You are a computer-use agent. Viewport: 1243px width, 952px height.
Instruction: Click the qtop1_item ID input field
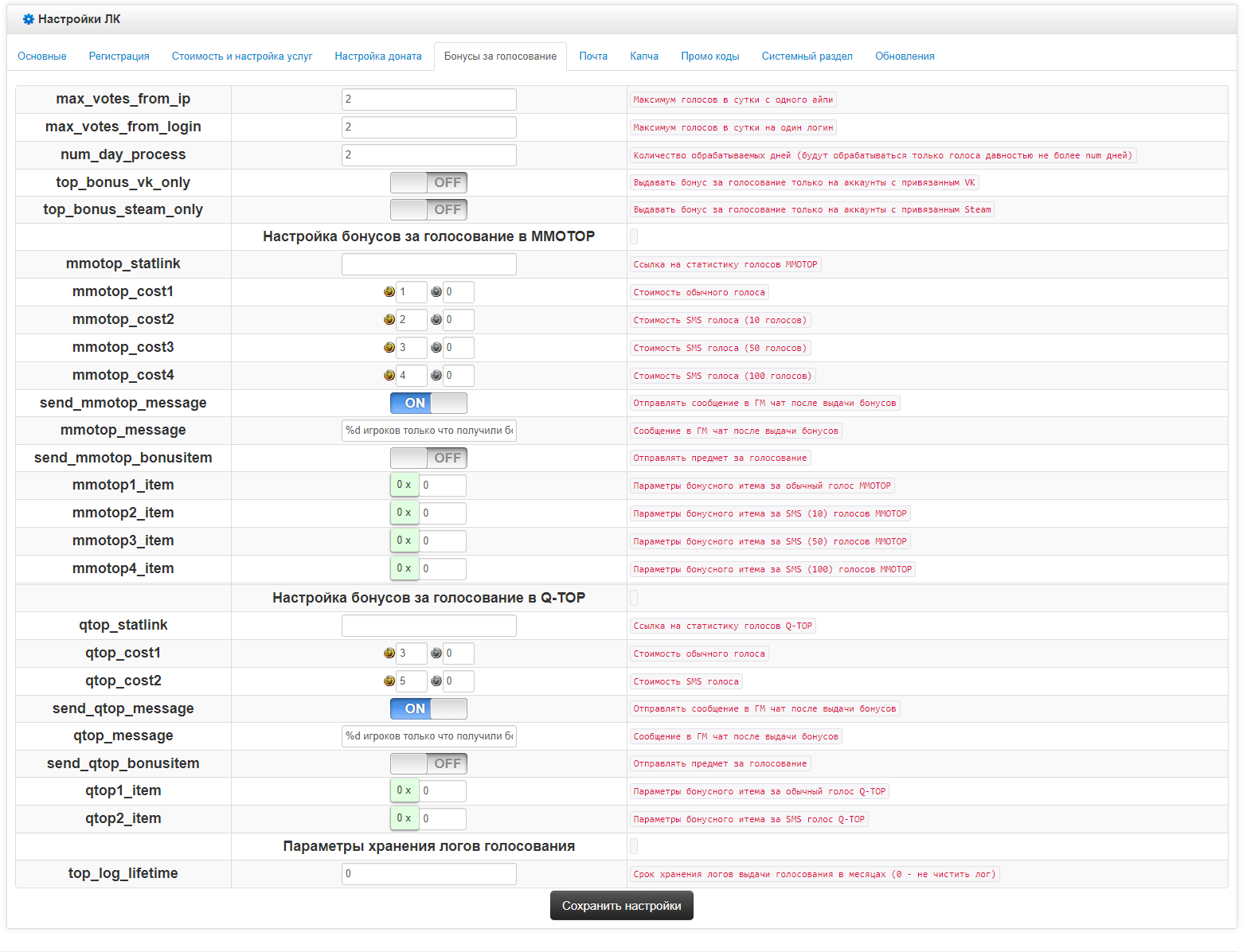pos(443,791)
